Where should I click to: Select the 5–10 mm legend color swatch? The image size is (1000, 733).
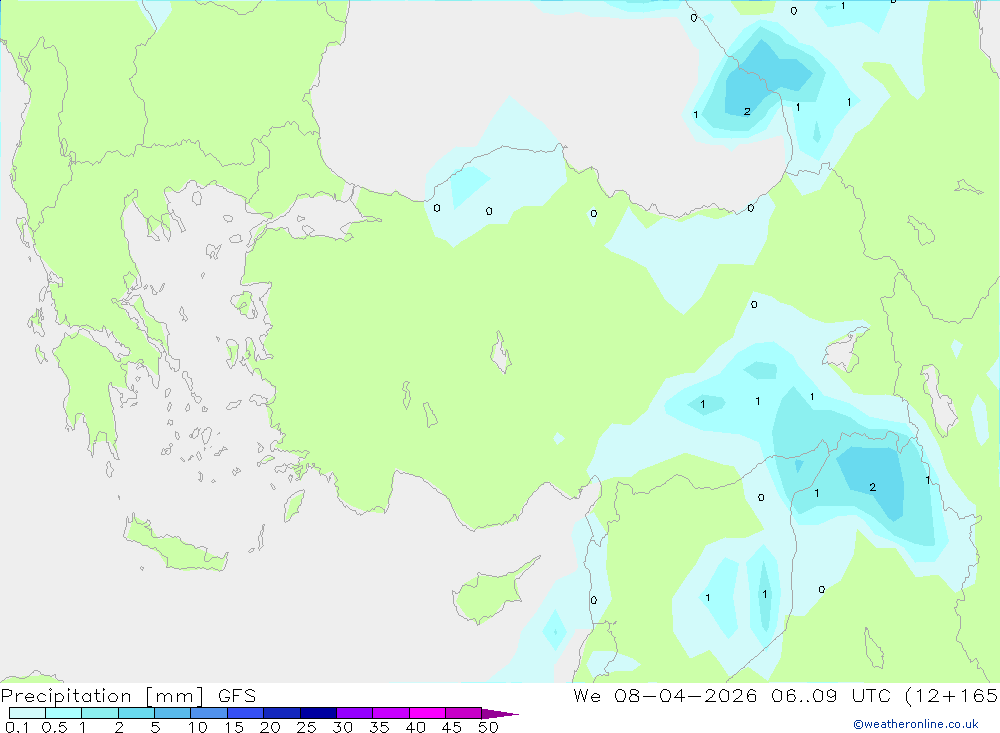pos(173,713)
